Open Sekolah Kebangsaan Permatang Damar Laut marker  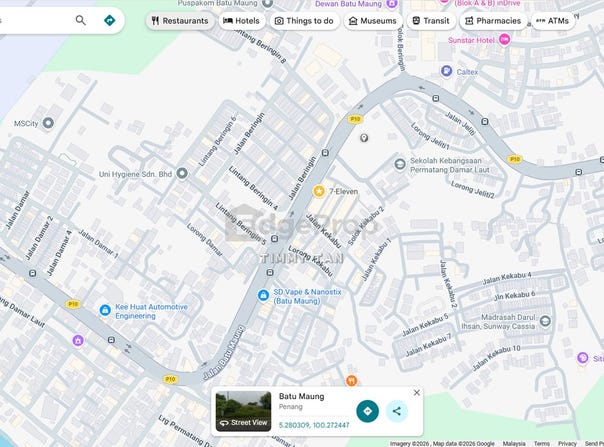click(x=400, y=164)
